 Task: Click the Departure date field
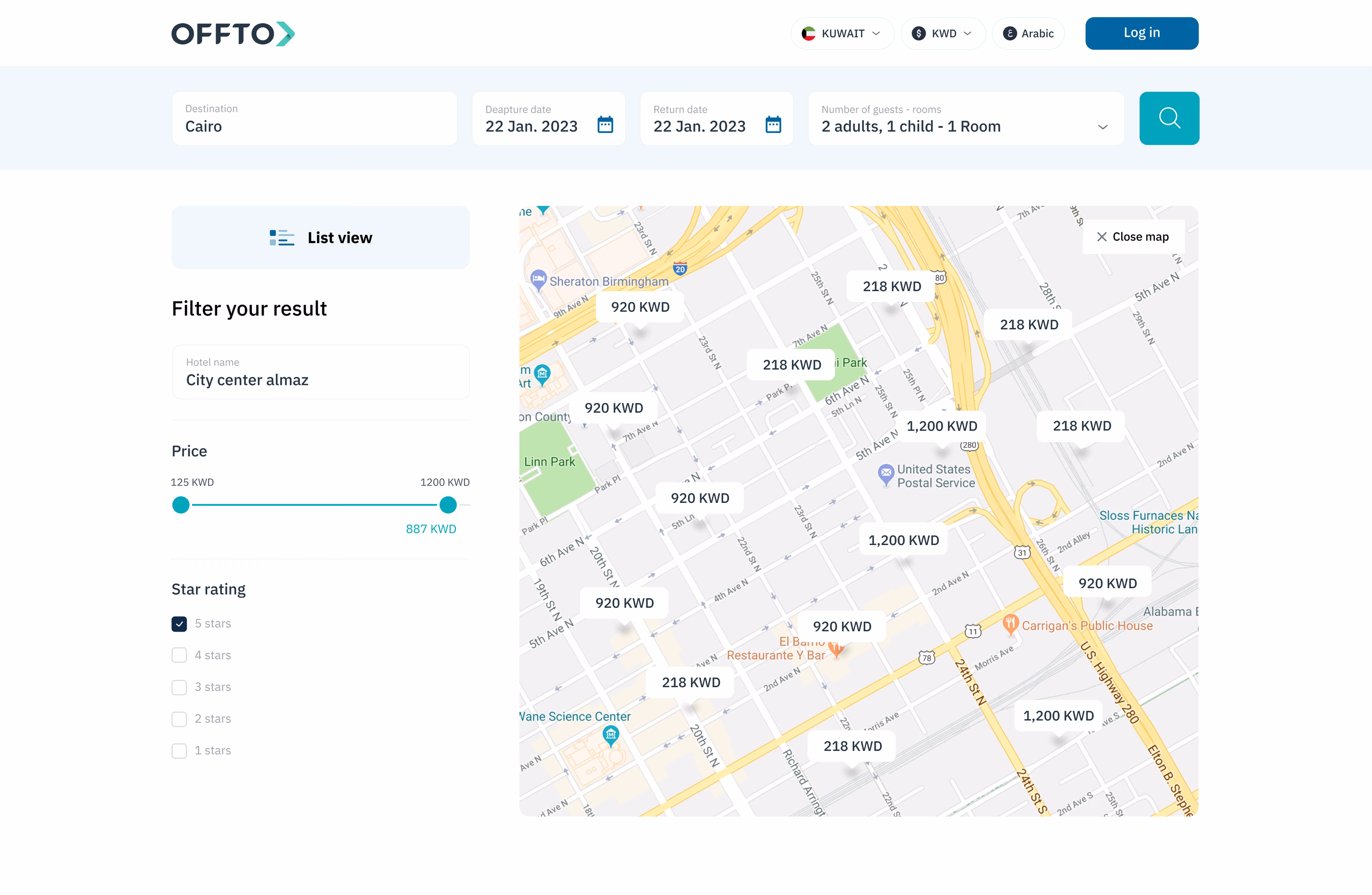point(548,118)
